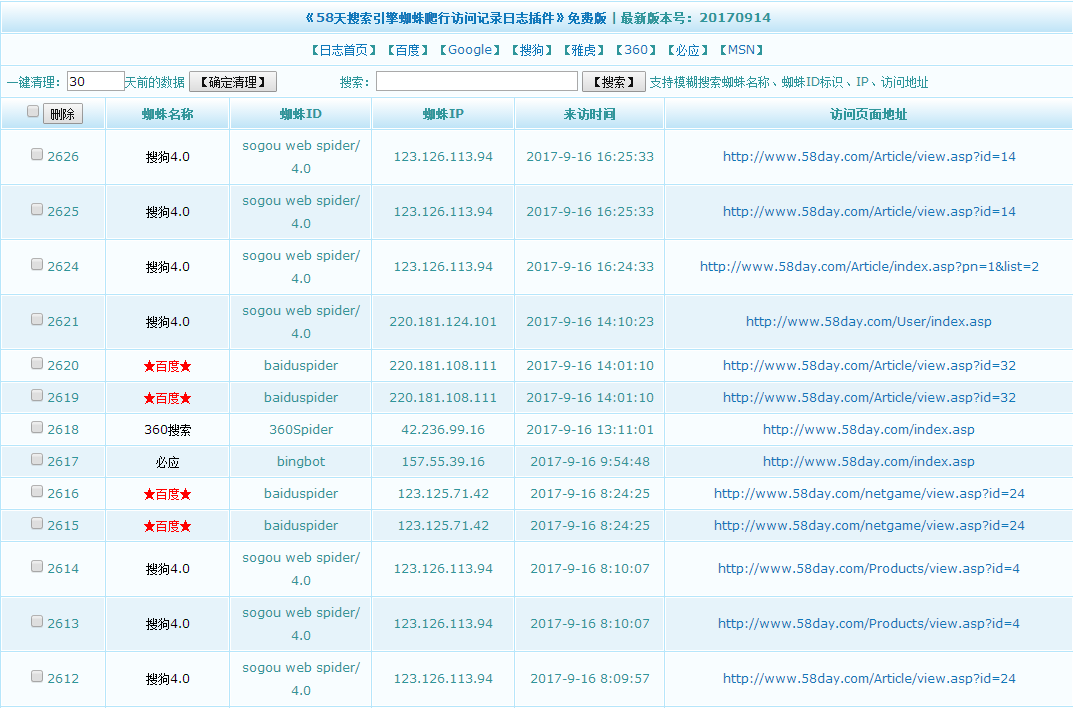Click the 蜘蛛ID column header
The image size is (1073, 708).
(x=300, y=114)
